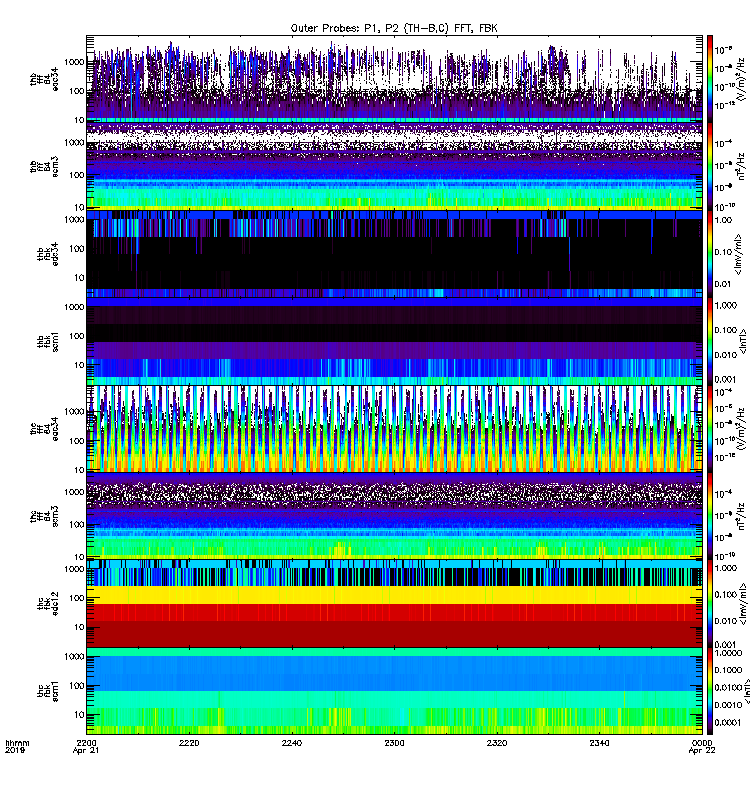Click the '1.0000' tick on thc fbk scm1 color bar
Viewport: 750px width, 800px height.
pos(728,653)
